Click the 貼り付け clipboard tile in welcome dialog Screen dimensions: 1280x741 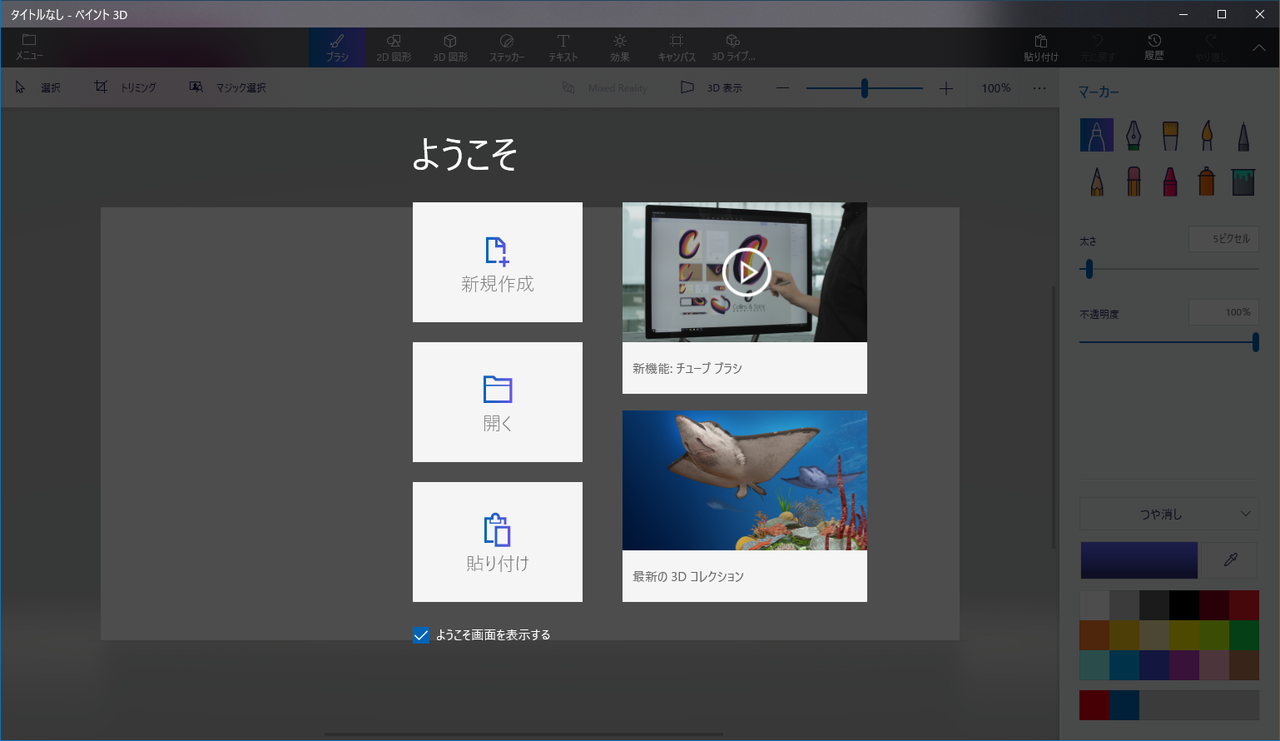(497, 542)
